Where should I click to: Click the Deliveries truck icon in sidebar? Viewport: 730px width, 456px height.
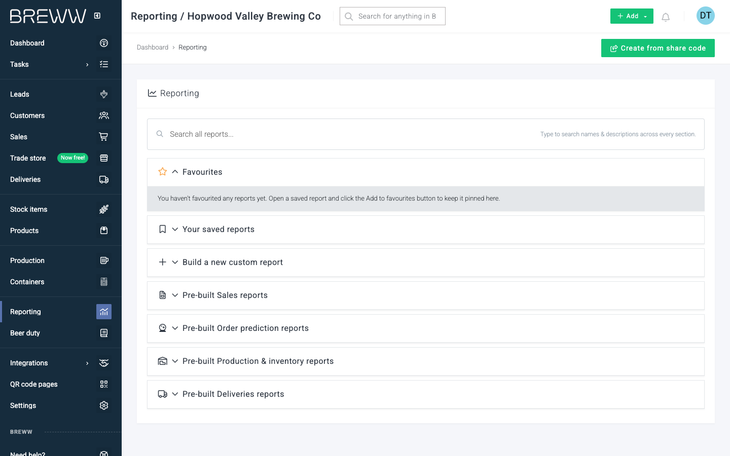pos(104,180)
